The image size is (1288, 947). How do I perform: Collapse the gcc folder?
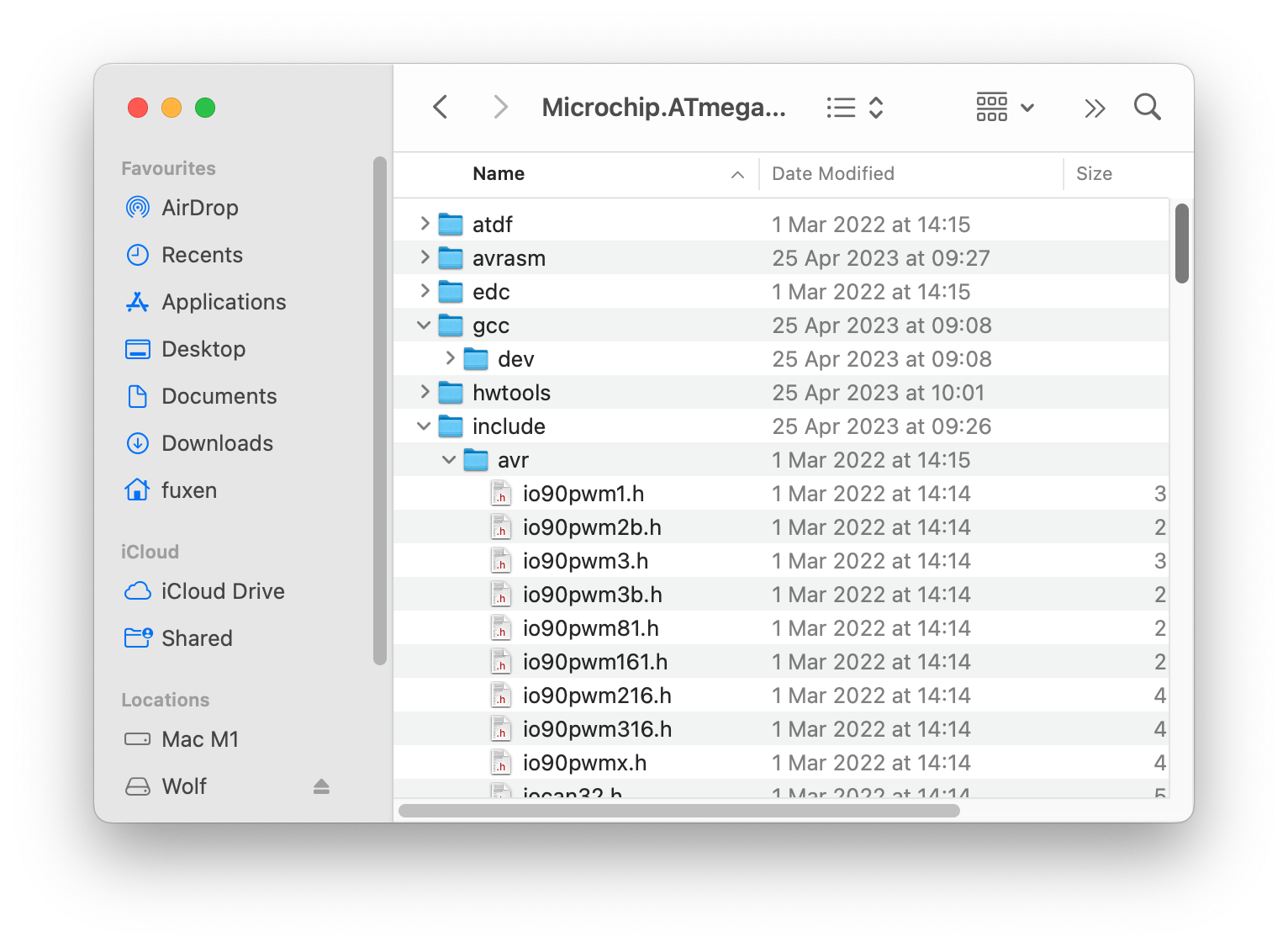tap(424, 325)
